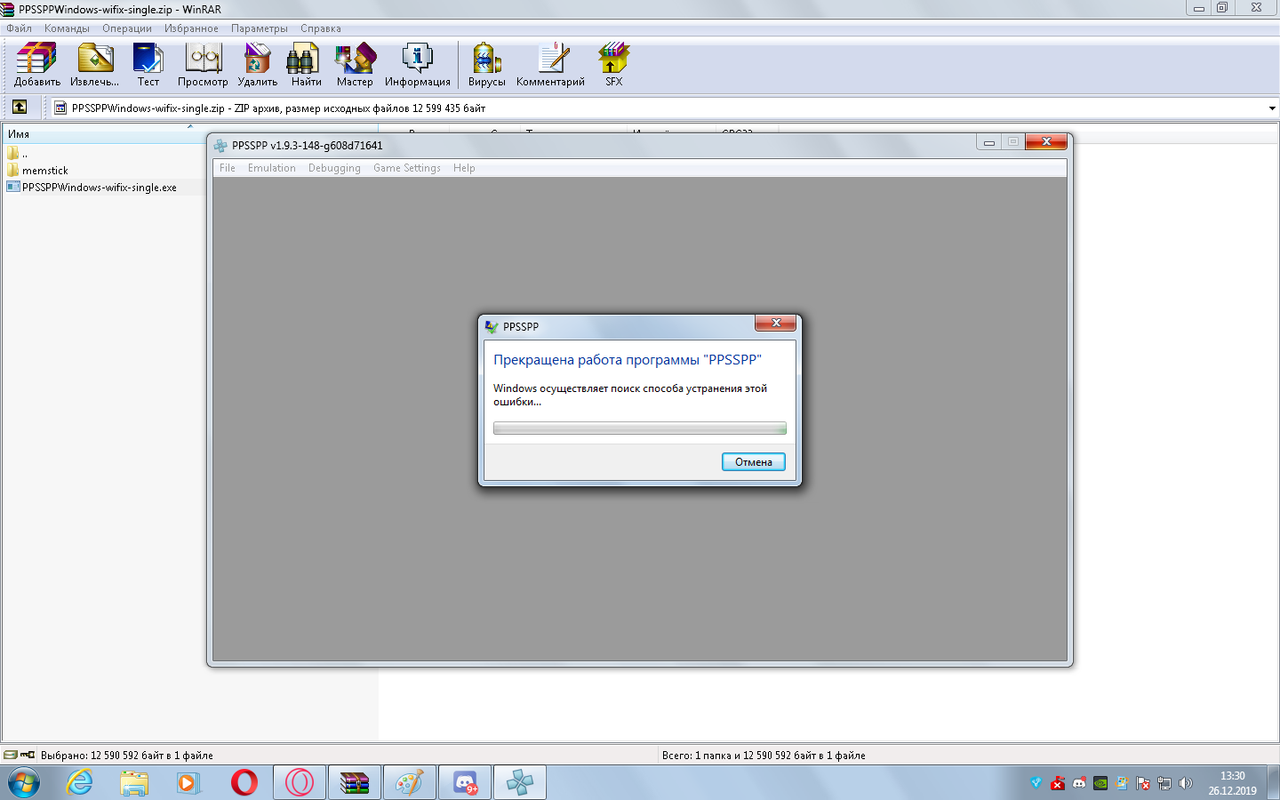
Task: Click the SFX archive toolbar icon
Action: (613, 65)
